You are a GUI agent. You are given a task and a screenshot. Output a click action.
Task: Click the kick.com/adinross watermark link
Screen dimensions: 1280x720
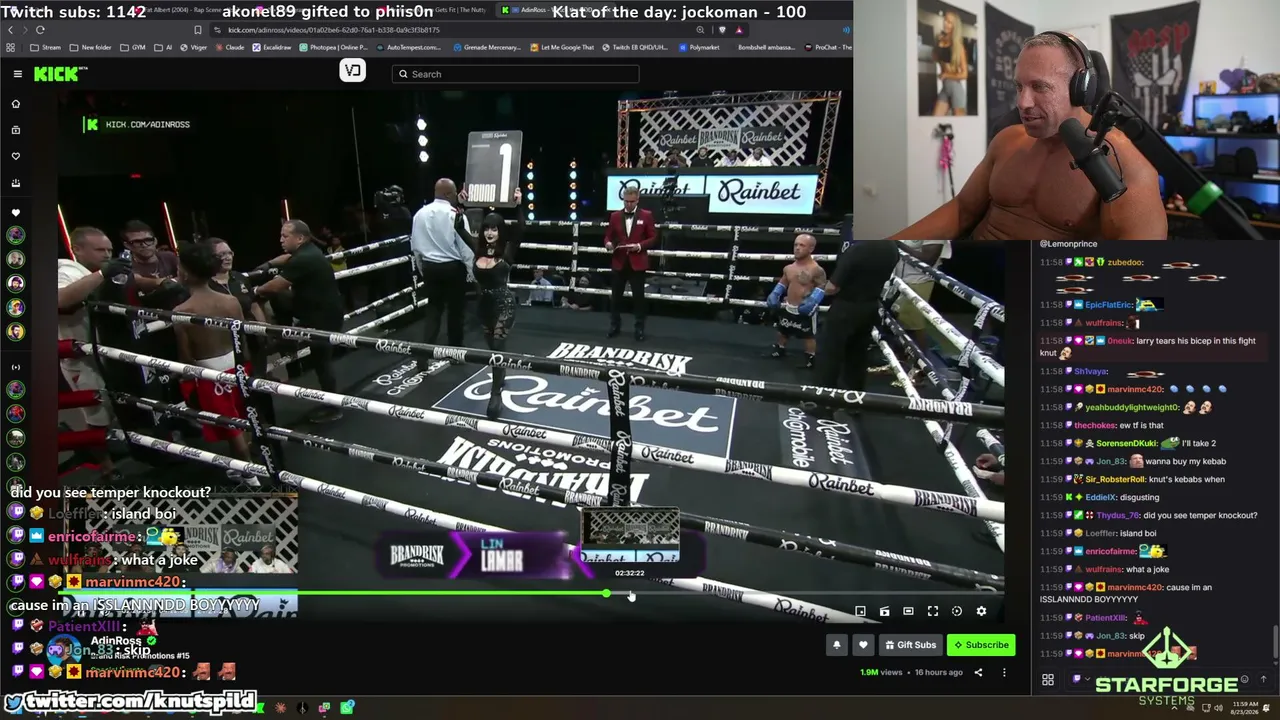(x=138, y=124)
